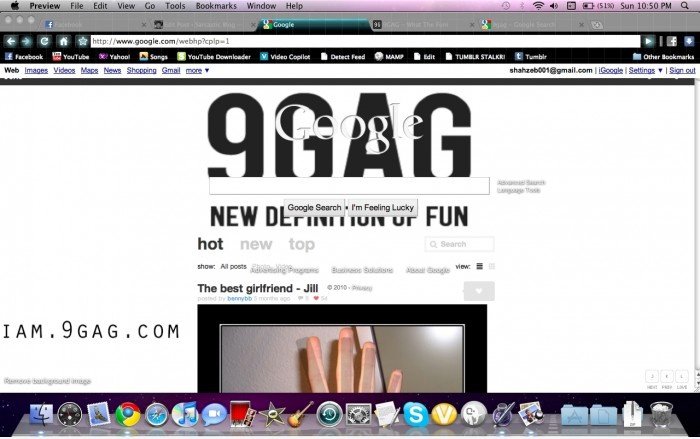Launch Safari compass icon in the Dock

click(x=157, y=414)
